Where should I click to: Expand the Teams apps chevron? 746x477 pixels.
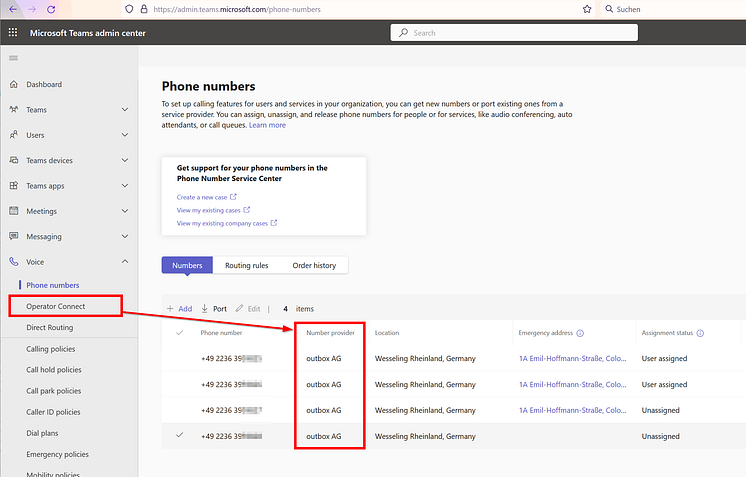[x=125, y=185]
